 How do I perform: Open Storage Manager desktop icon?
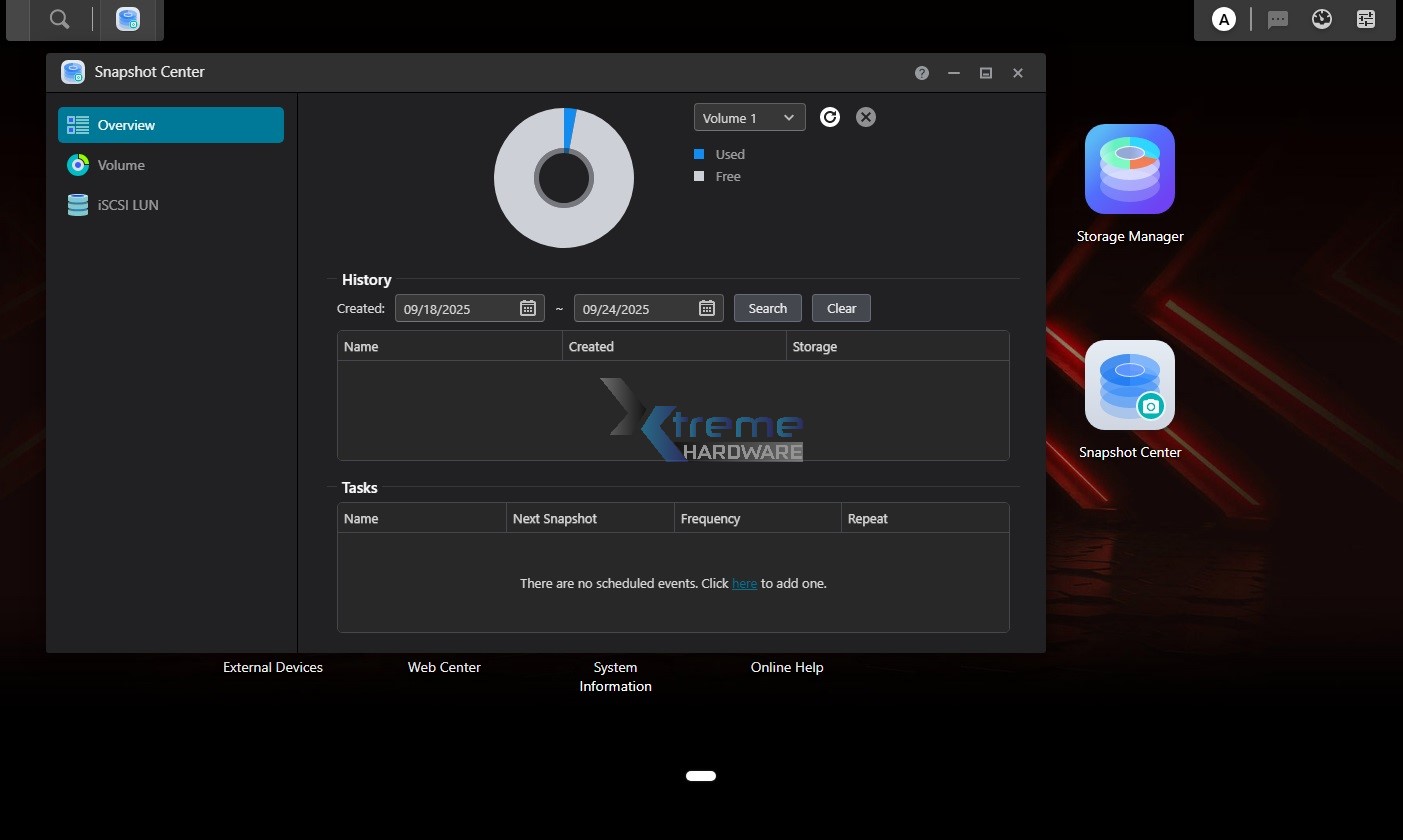(1129, 170)
